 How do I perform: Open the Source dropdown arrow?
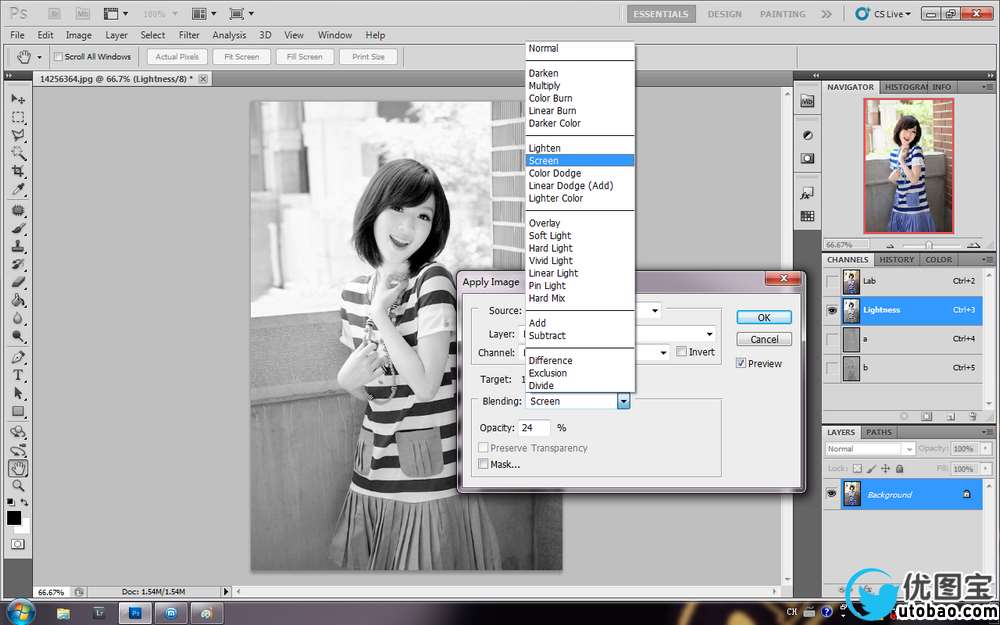coord(655,311)
